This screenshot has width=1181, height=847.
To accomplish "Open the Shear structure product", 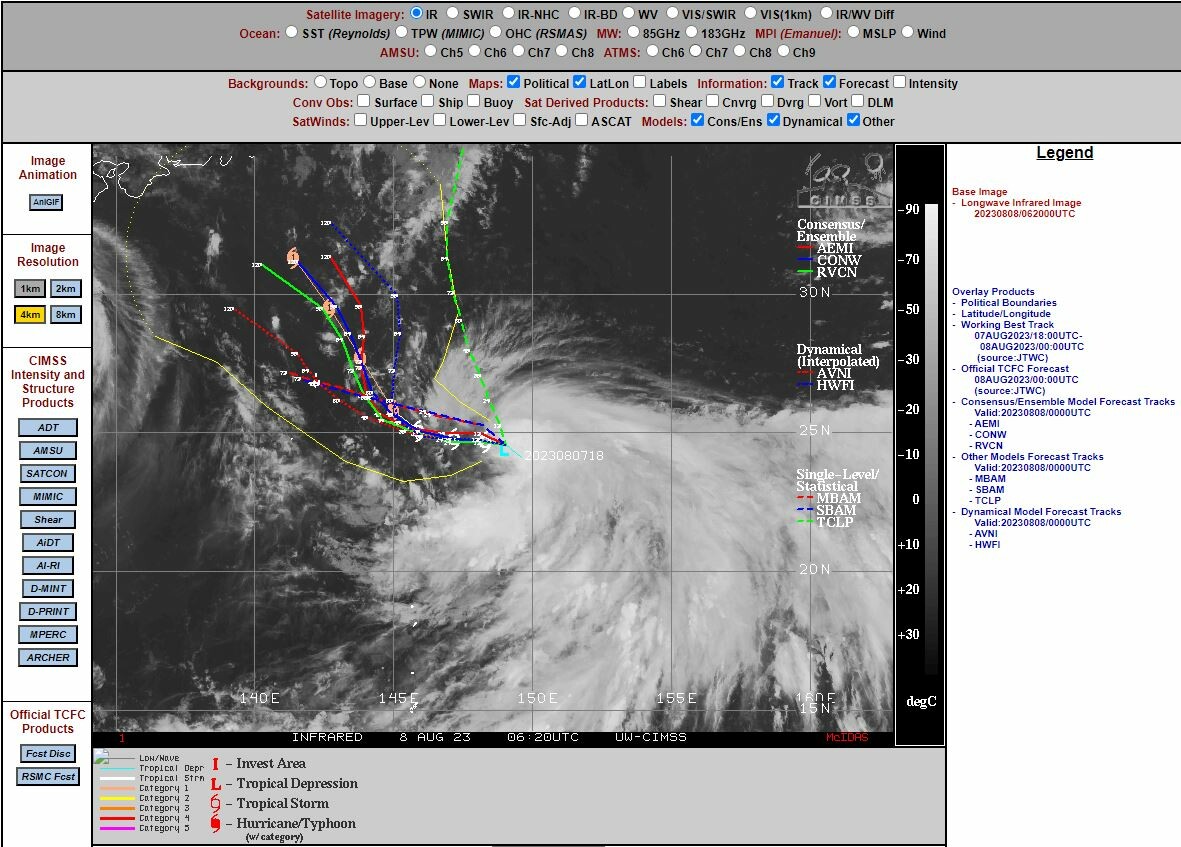I will [x=47, y=519].
